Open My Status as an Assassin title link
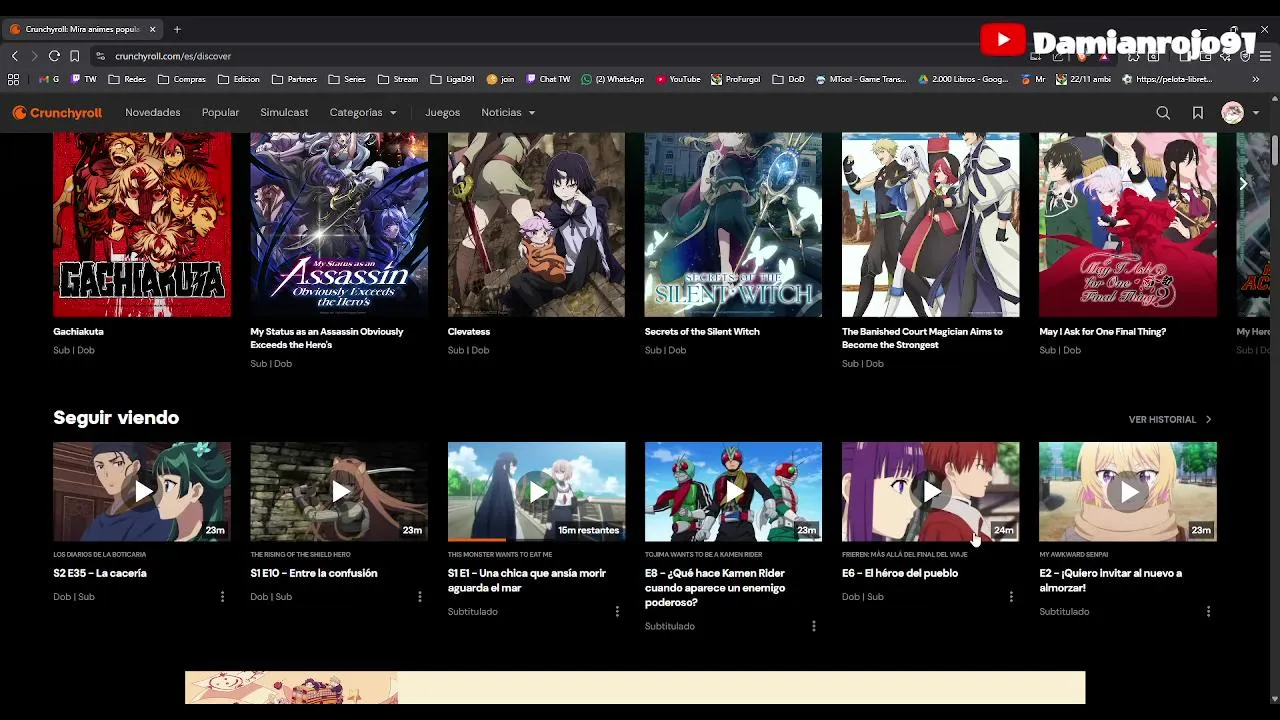This screenshot has width=1280, height=720. point(327,338)
